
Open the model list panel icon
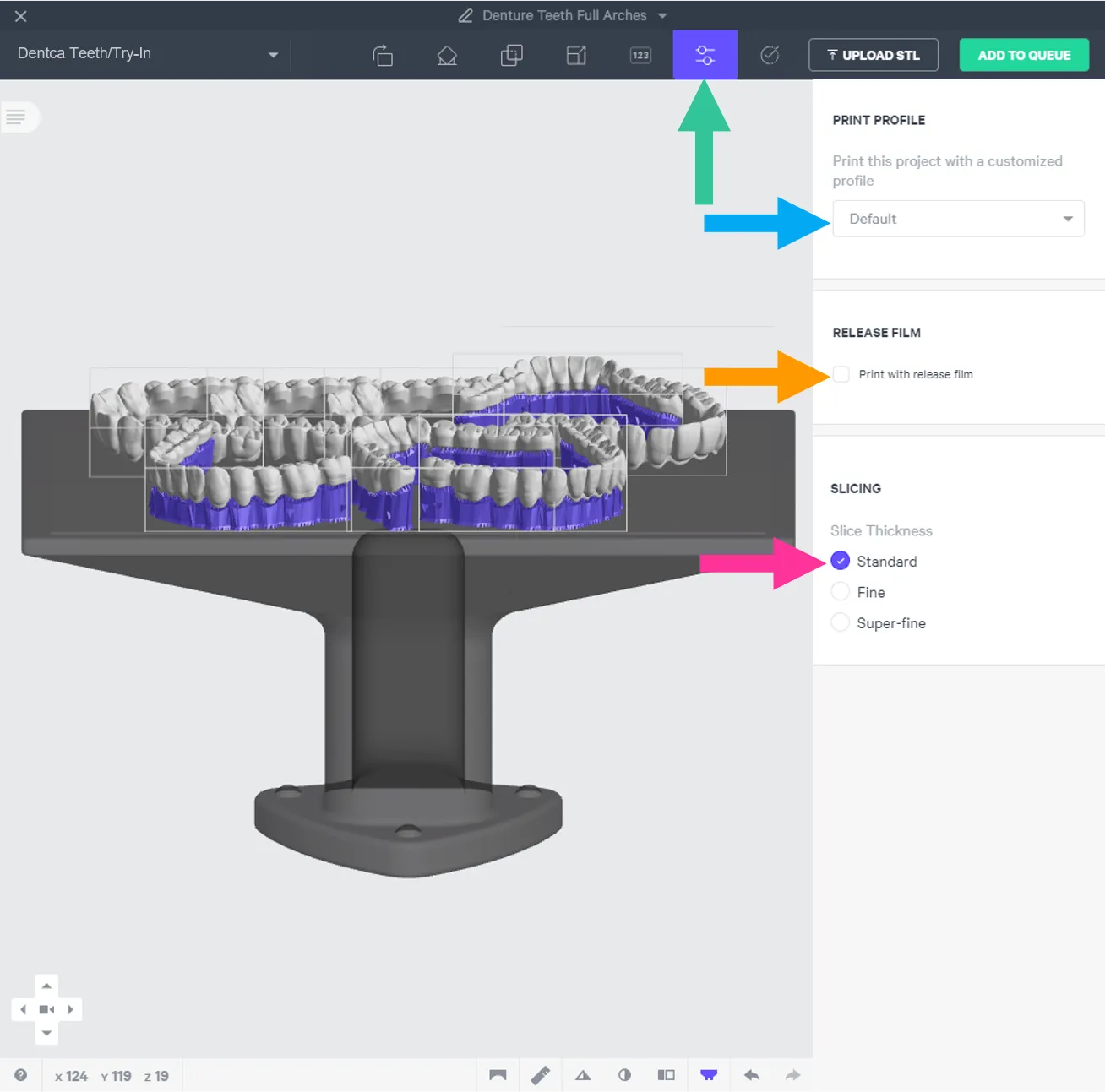[17, 117]
